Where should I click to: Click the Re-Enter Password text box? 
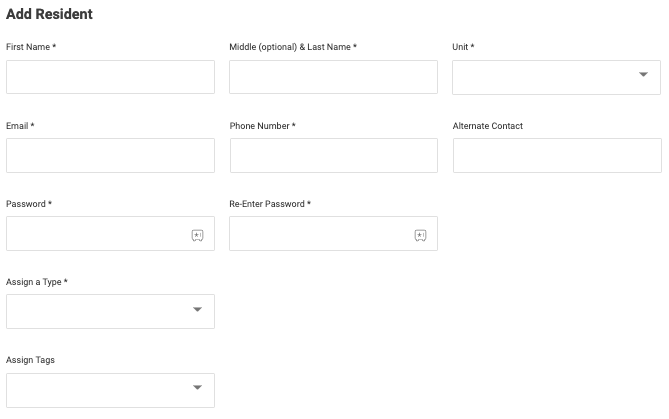coord(318,234)
